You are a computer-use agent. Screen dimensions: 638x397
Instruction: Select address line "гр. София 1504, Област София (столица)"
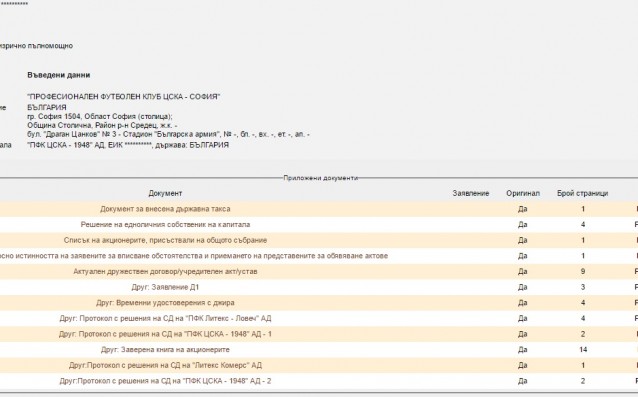[x=100, y=116]
